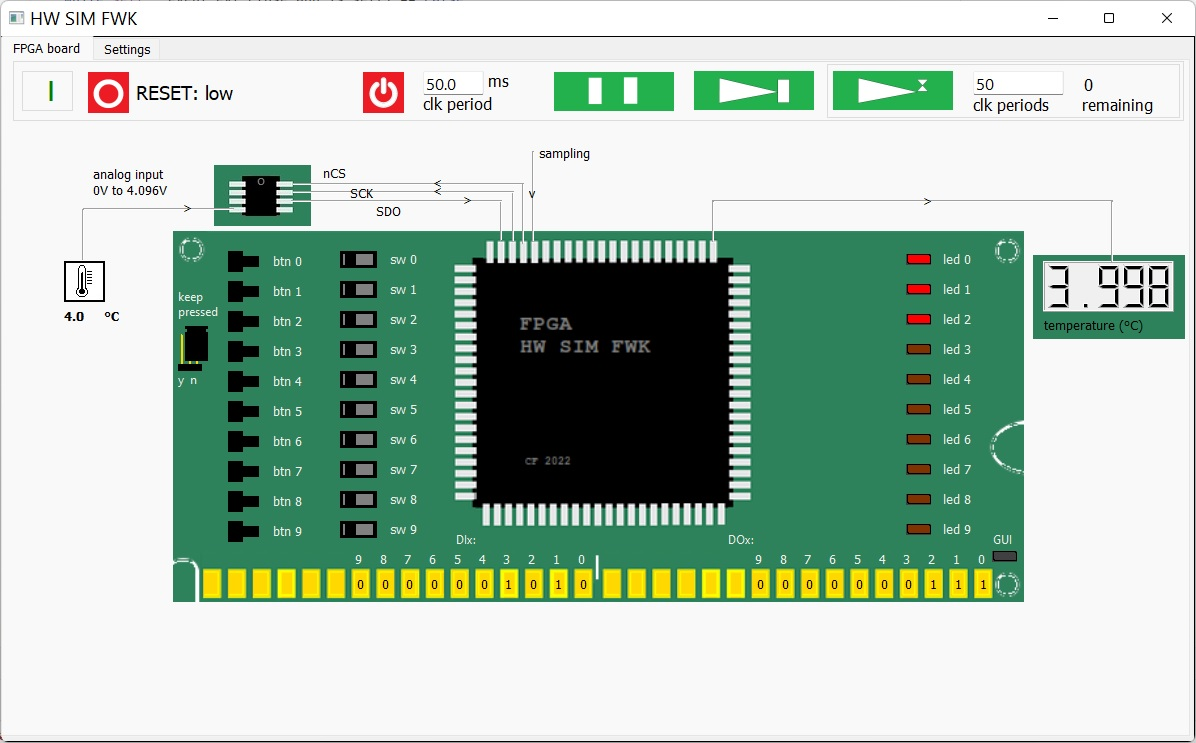Push button btn 8
Image resolution: width=1196 pixels, height=743 pixels.
tap(243, 501)
